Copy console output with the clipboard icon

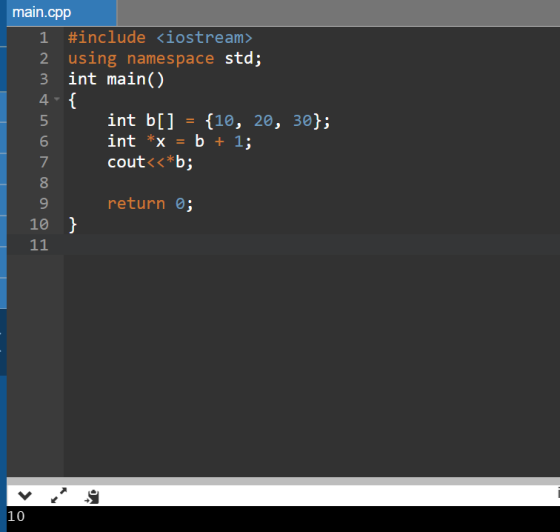tap(92, 496)
